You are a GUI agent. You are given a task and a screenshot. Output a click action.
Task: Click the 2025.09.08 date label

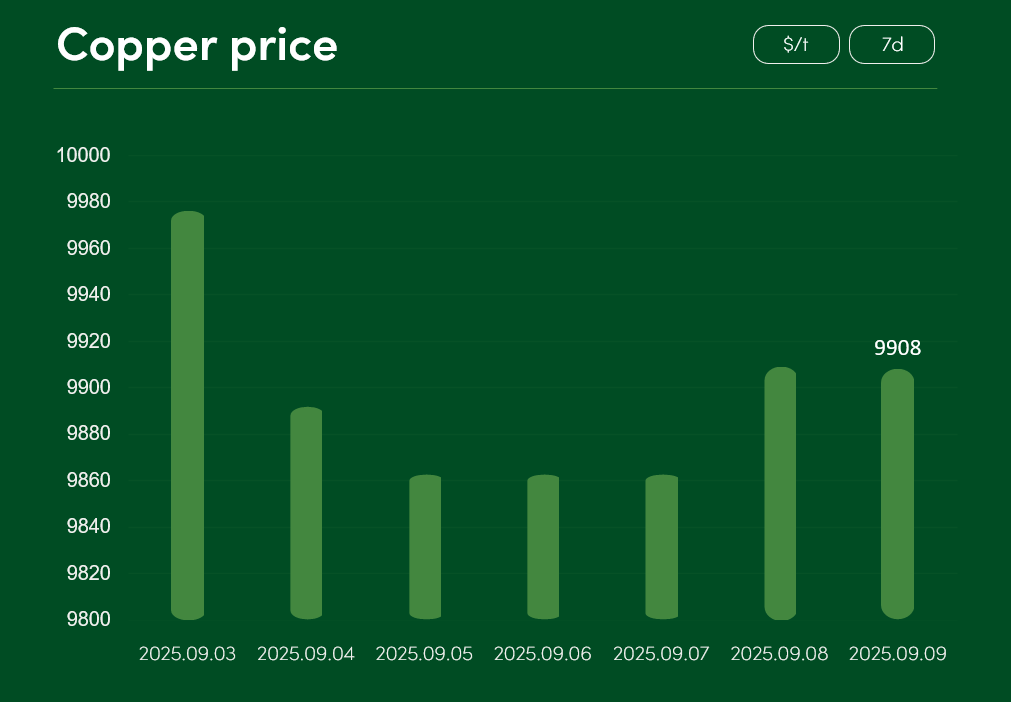pos(780,654)
